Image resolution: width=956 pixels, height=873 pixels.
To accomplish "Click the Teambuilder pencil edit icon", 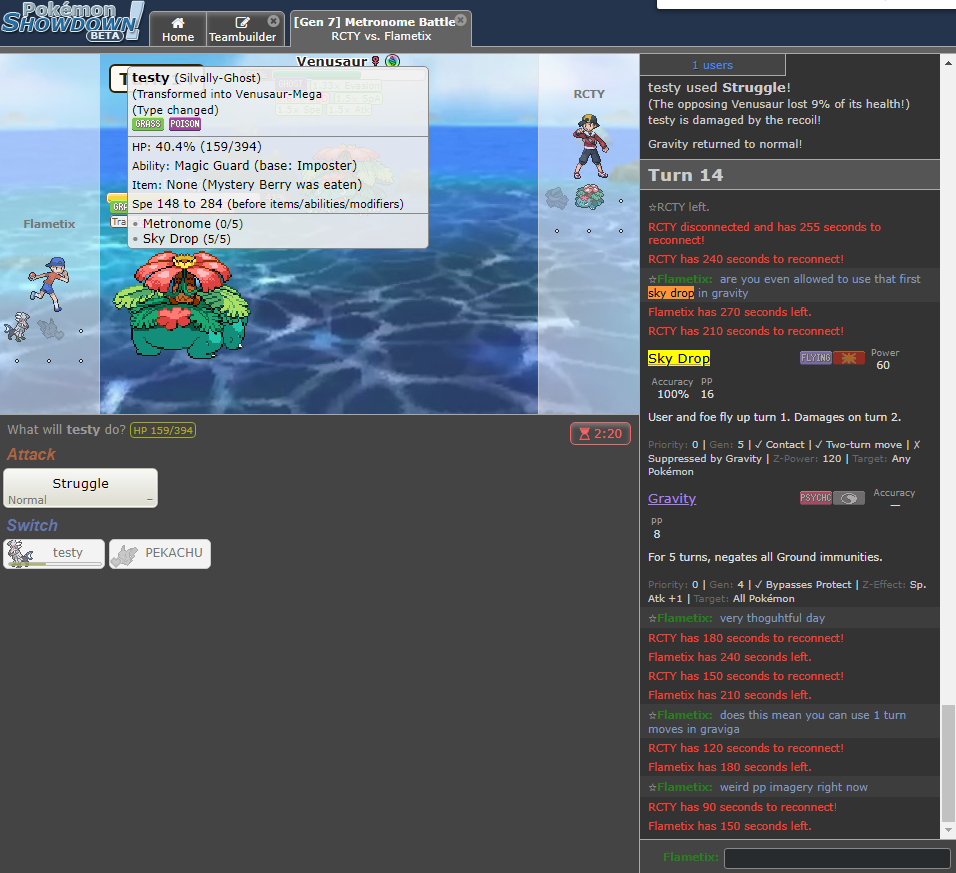I will pos(242,22).
